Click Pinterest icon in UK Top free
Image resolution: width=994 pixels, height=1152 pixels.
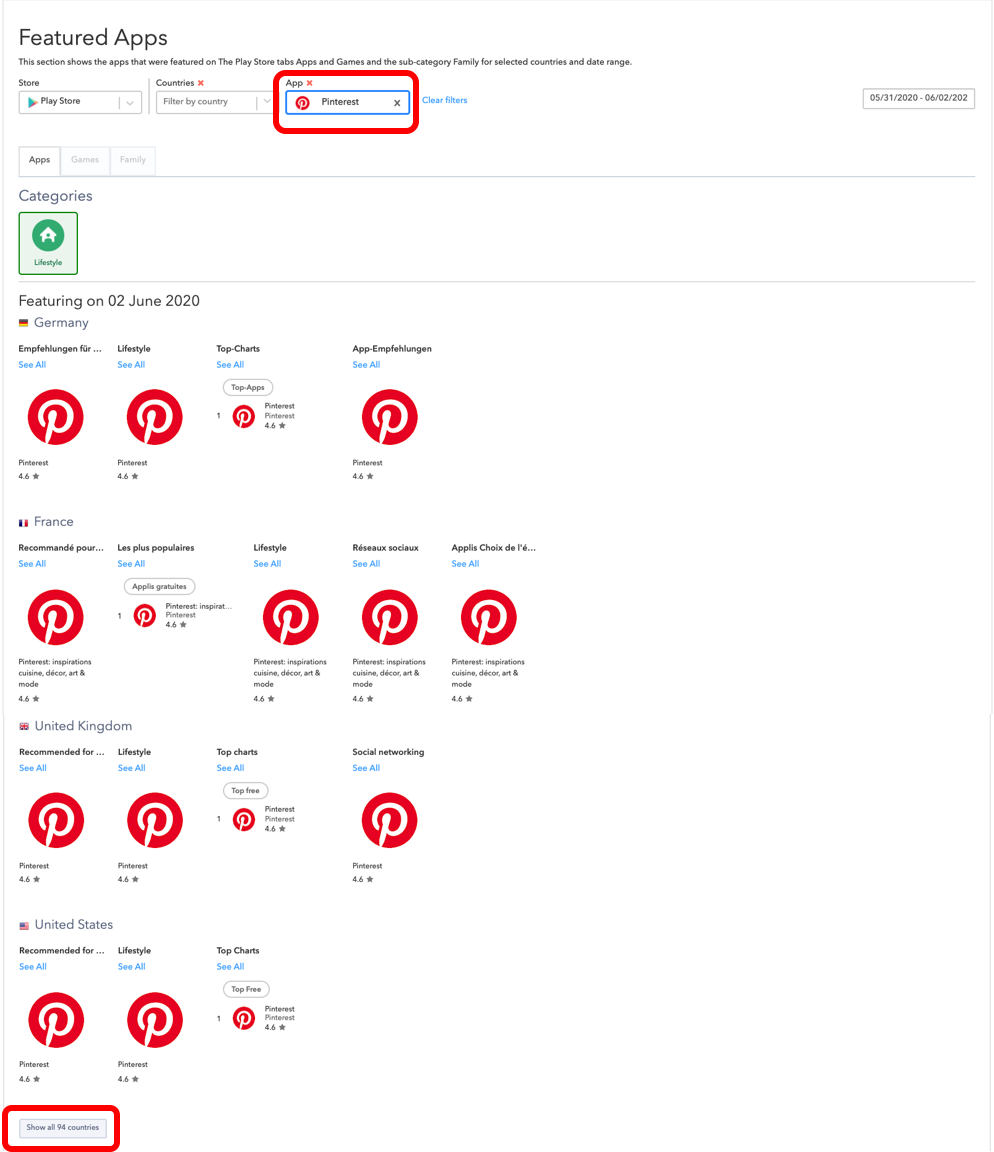pyautogui.click(x=244, y=819)
